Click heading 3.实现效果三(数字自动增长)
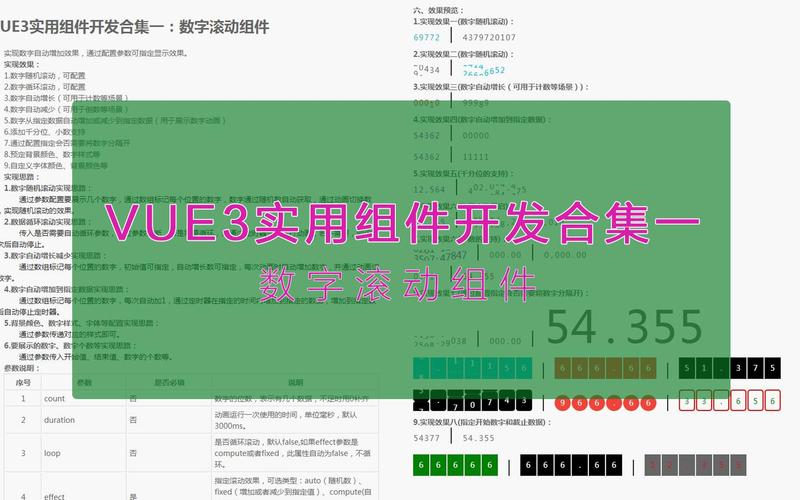 (x=501, y=87)
